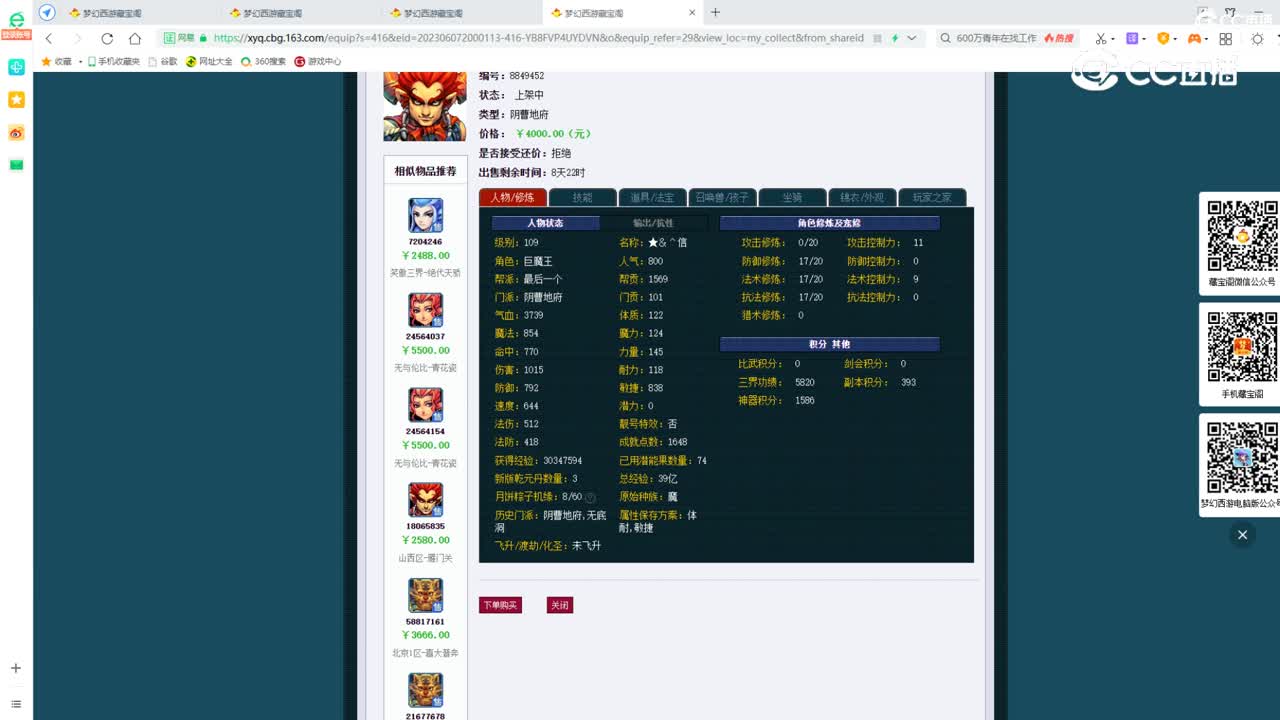Image resolution: width=1280 pixels, height=720 pixels.
Task: Click the blue arrow icon left of the tabs
Action: [47, 13]
